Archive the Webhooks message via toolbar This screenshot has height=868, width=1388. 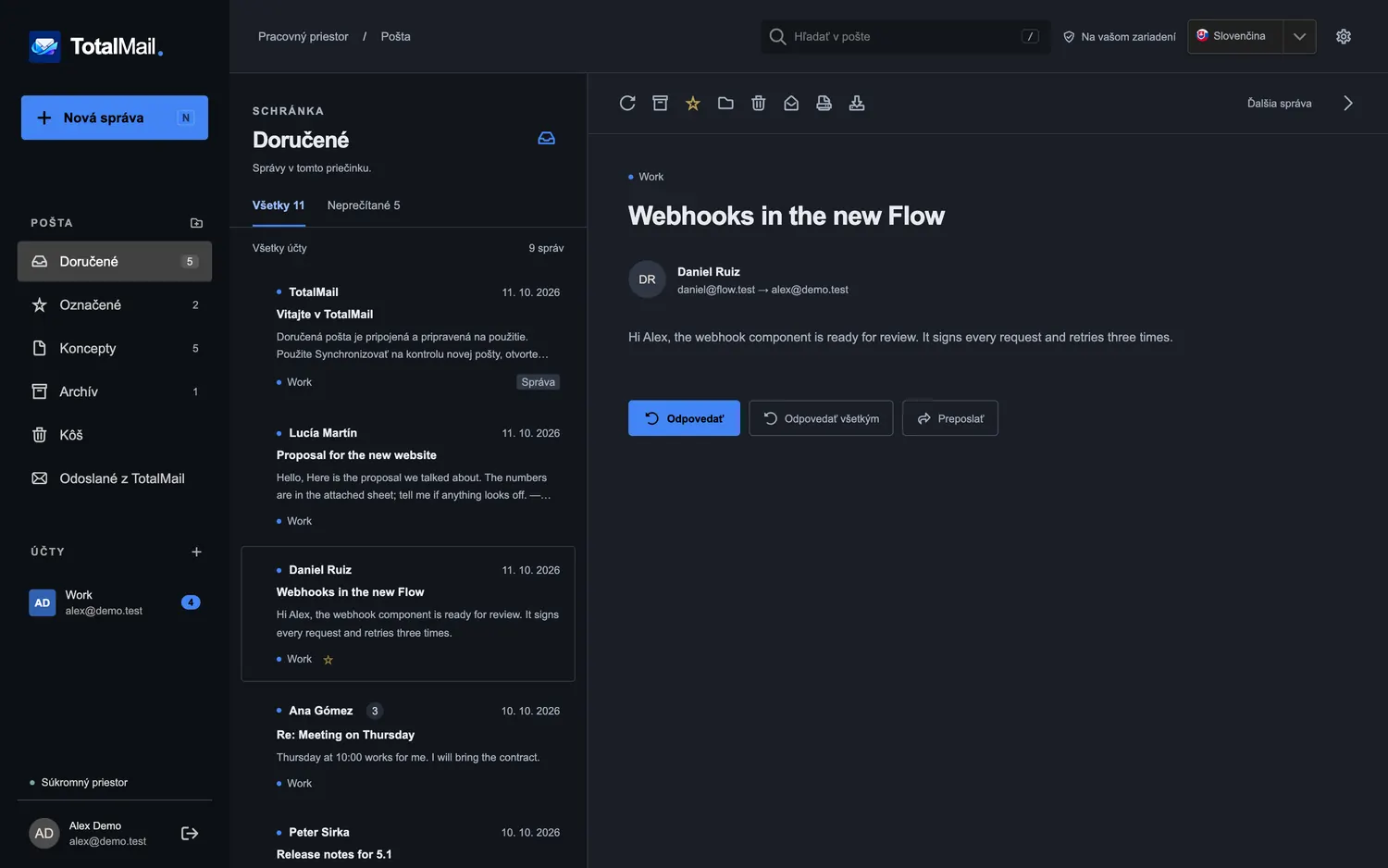click(660, 104)
